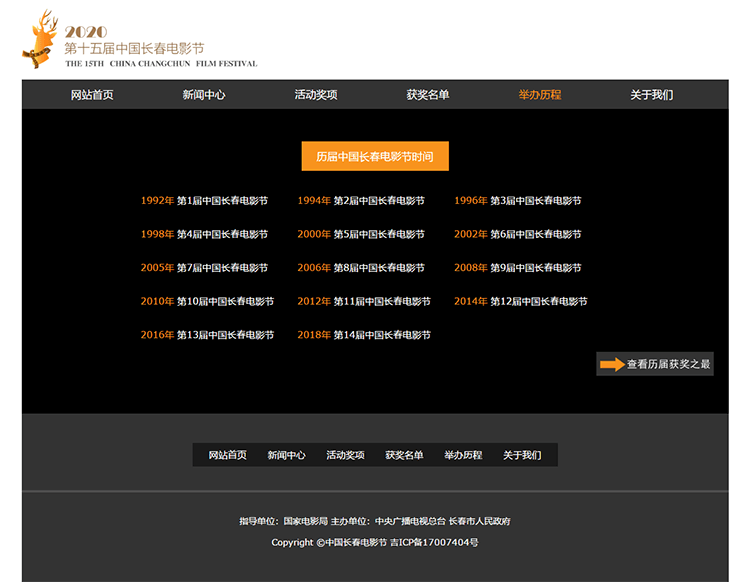Image resolution: width=750 pixels, height=582 pixels.
Task: Open the 1994年 第2届中国长春电影节 link
Action: point(361,200)
